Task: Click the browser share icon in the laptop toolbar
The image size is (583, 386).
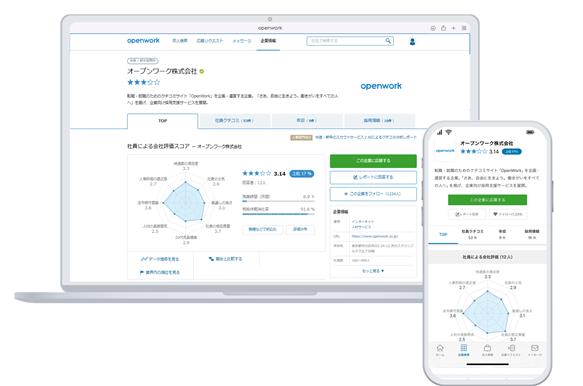Action: pyautogui.click(x=443, y=28)
